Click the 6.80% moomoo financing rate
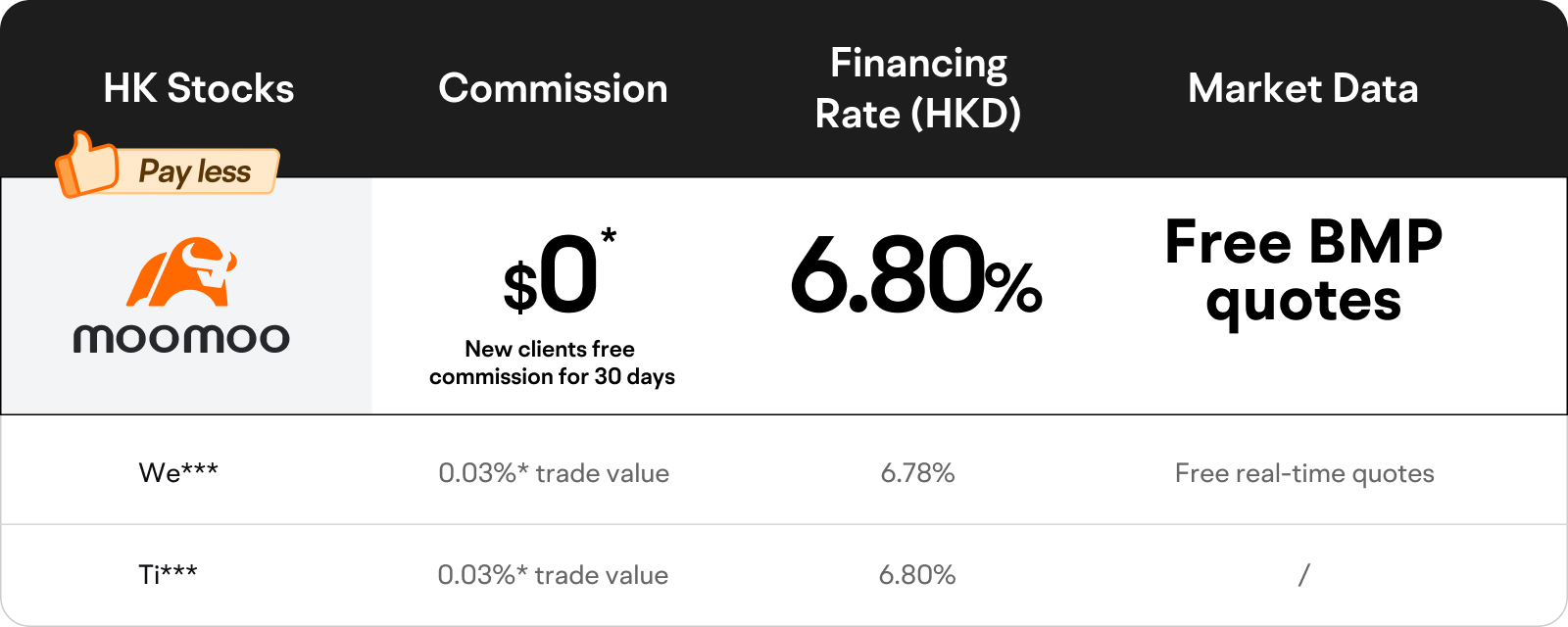This screenshot has width=1568, height=627. coord(916,276)
